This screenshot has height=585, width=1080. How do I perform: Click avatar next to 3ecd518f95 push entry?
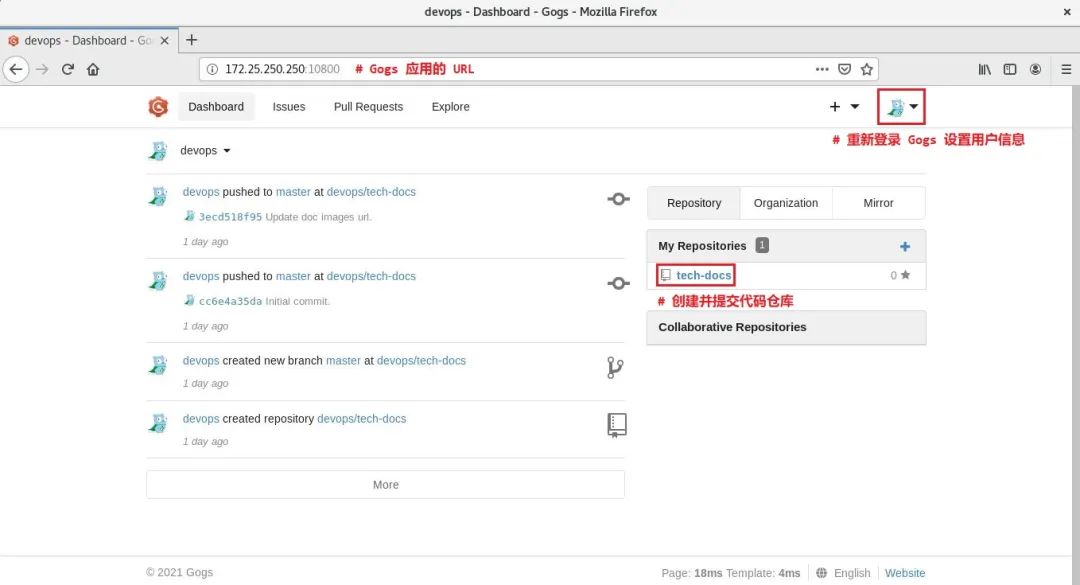[158, 196]
